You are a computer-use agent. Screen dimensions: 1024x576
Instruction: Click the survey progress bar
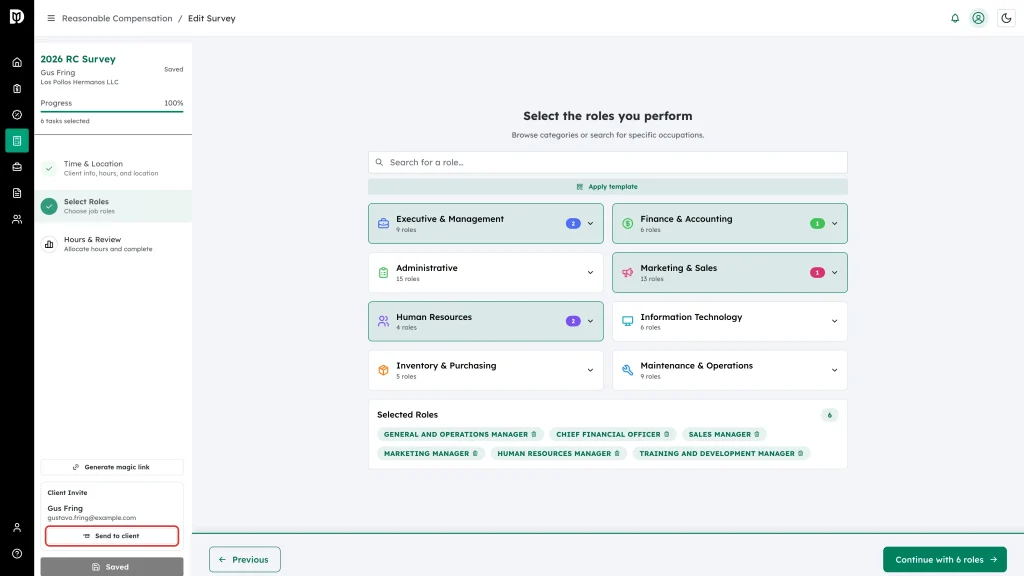pyautogui.click(x=112, y=112)
